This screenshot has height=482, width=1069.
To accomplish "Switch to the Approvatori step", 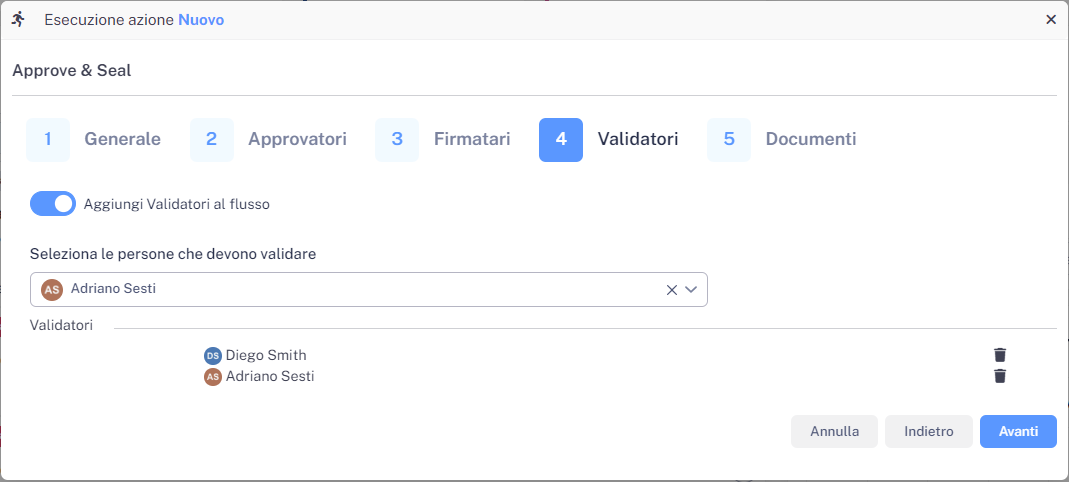I will click(297, 140).
